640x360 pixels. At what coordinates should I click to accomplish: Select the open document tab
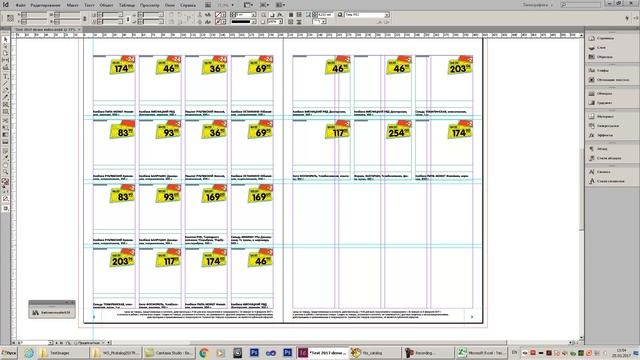point(46,30)
